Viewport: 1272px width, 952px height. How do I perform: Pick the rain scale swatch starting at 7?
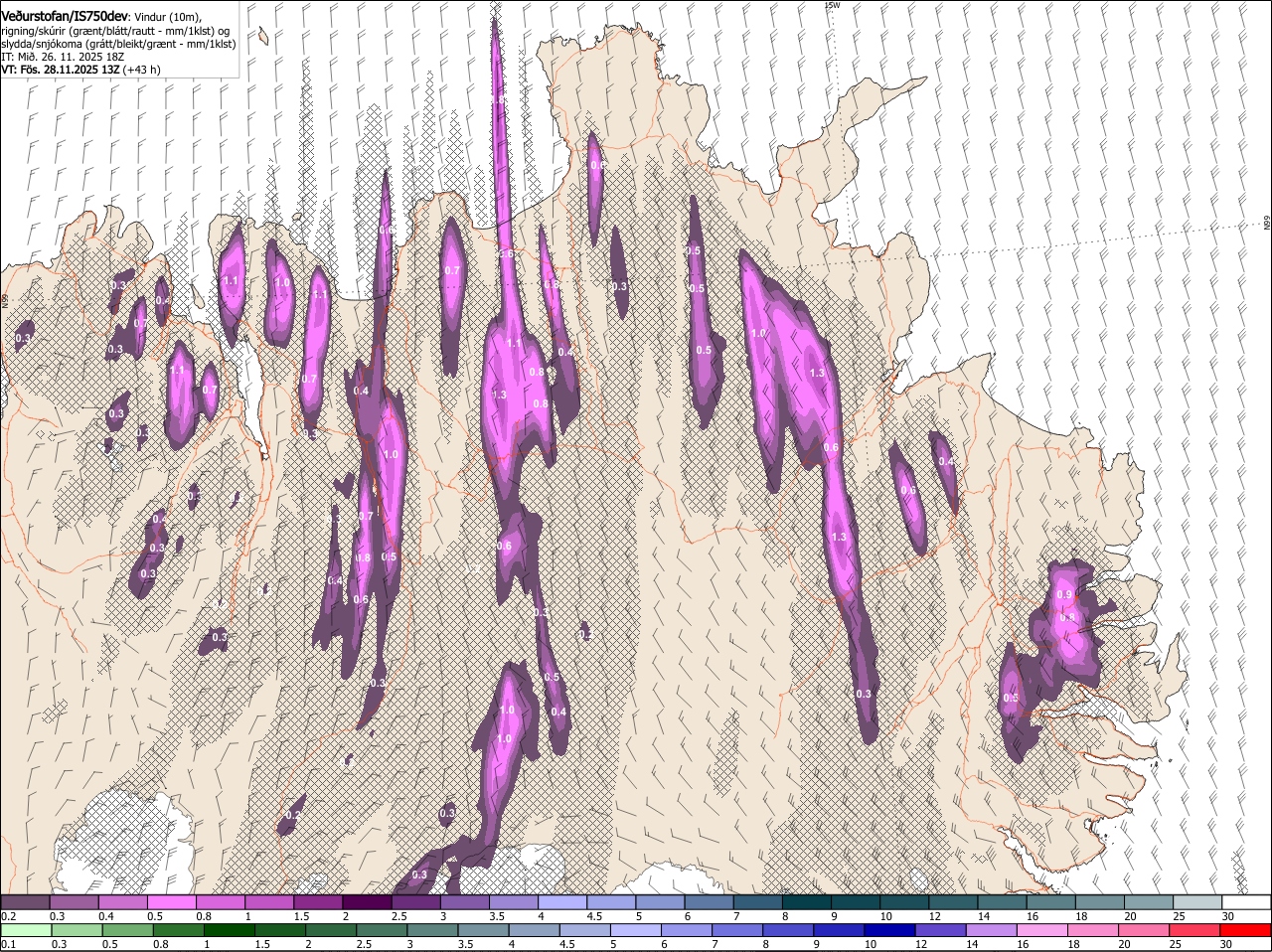pyautogui.click(x=737, y=930)
